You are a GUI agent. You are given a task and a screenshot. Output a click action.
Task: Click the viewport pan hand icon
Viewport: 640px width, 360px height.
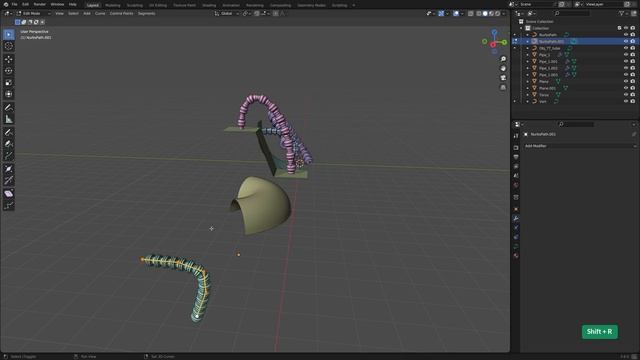click(x=503, y=69)
